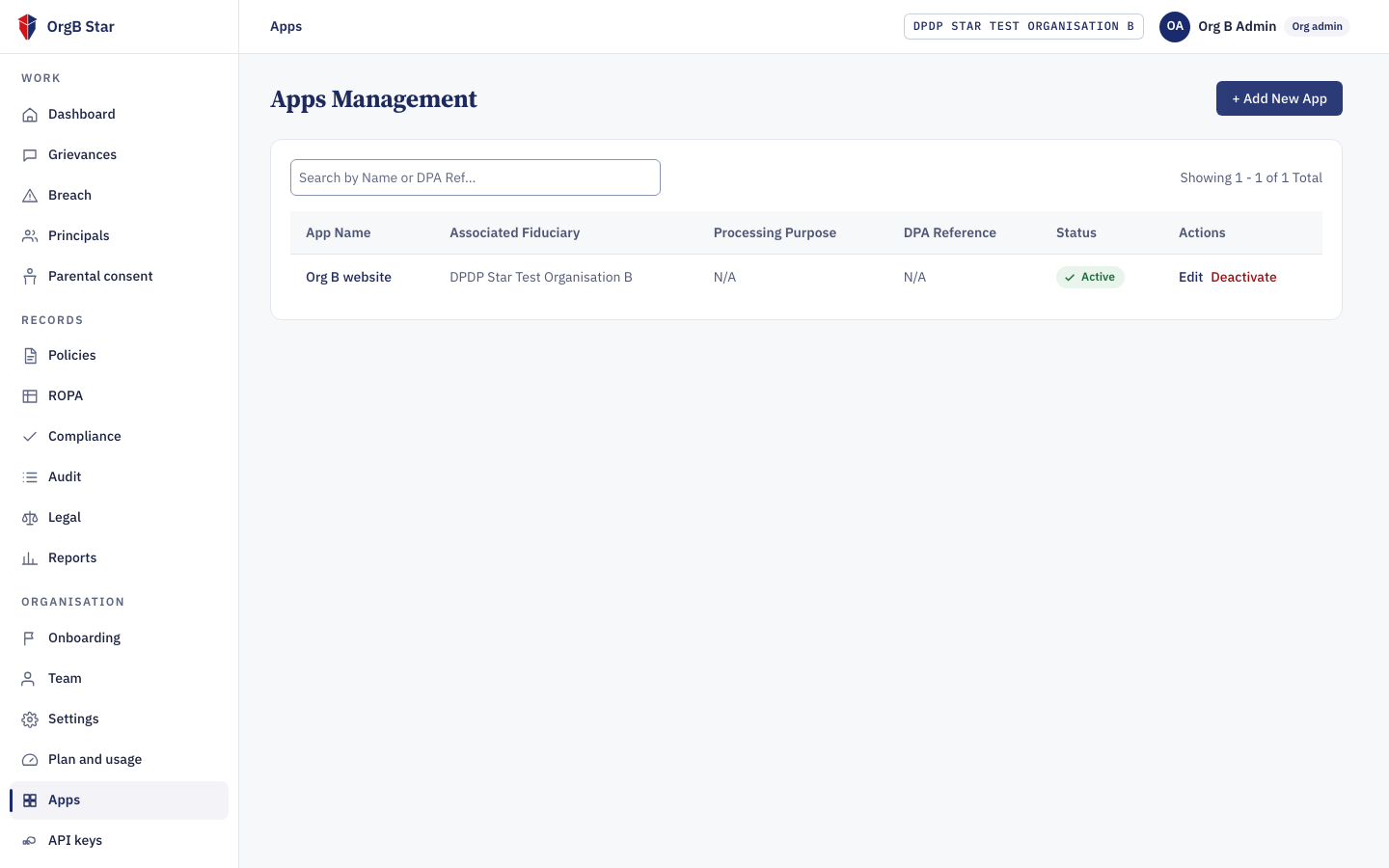The height and width of the screenshot is (868, 1389).
Task: Click the Apps grid icon
Action: coord(30,800)
